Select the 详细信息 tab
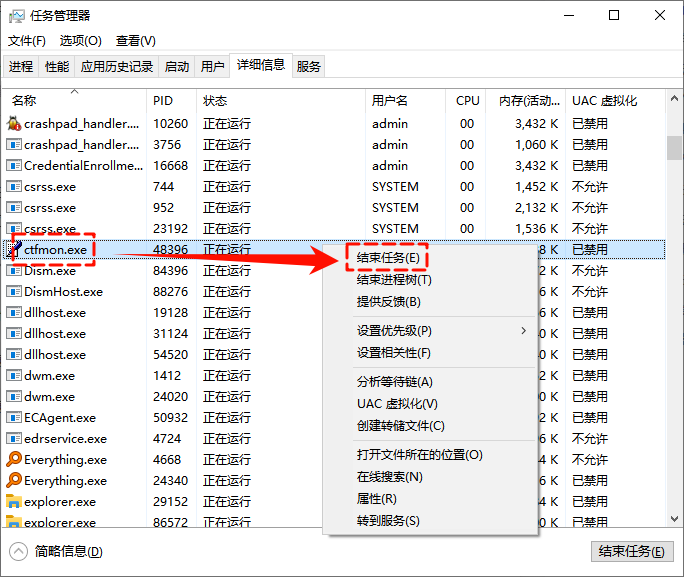 [x=260, y=65]
